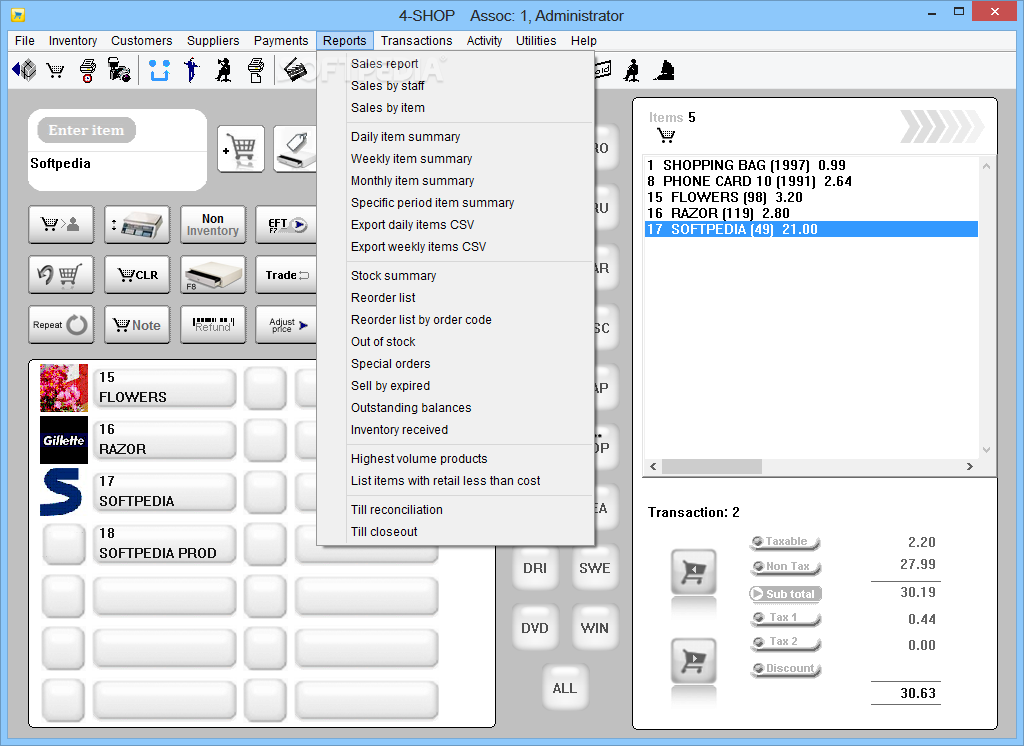Open the File menu
The image size is (1024, 746).
[x=25, y=41]
